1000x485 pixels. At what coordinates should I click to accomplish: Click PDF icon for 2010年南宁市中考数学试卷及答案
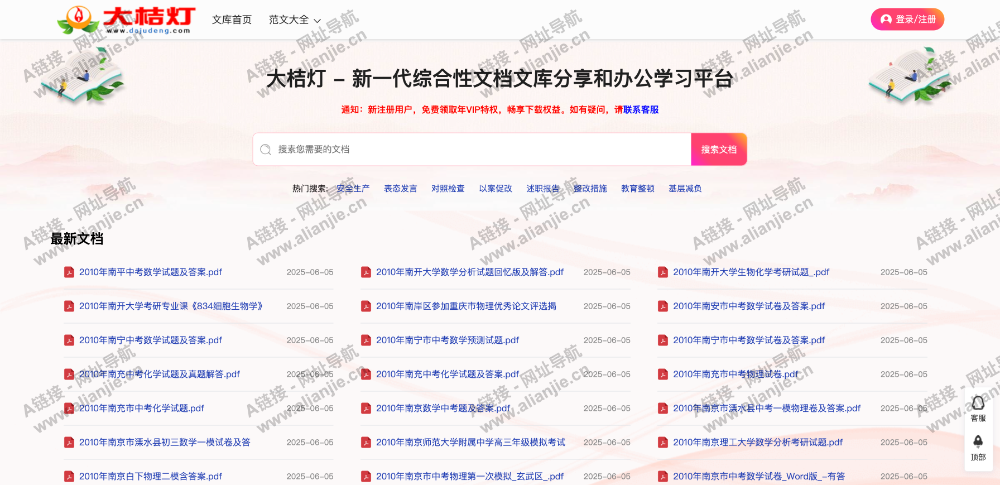point(663,340)
